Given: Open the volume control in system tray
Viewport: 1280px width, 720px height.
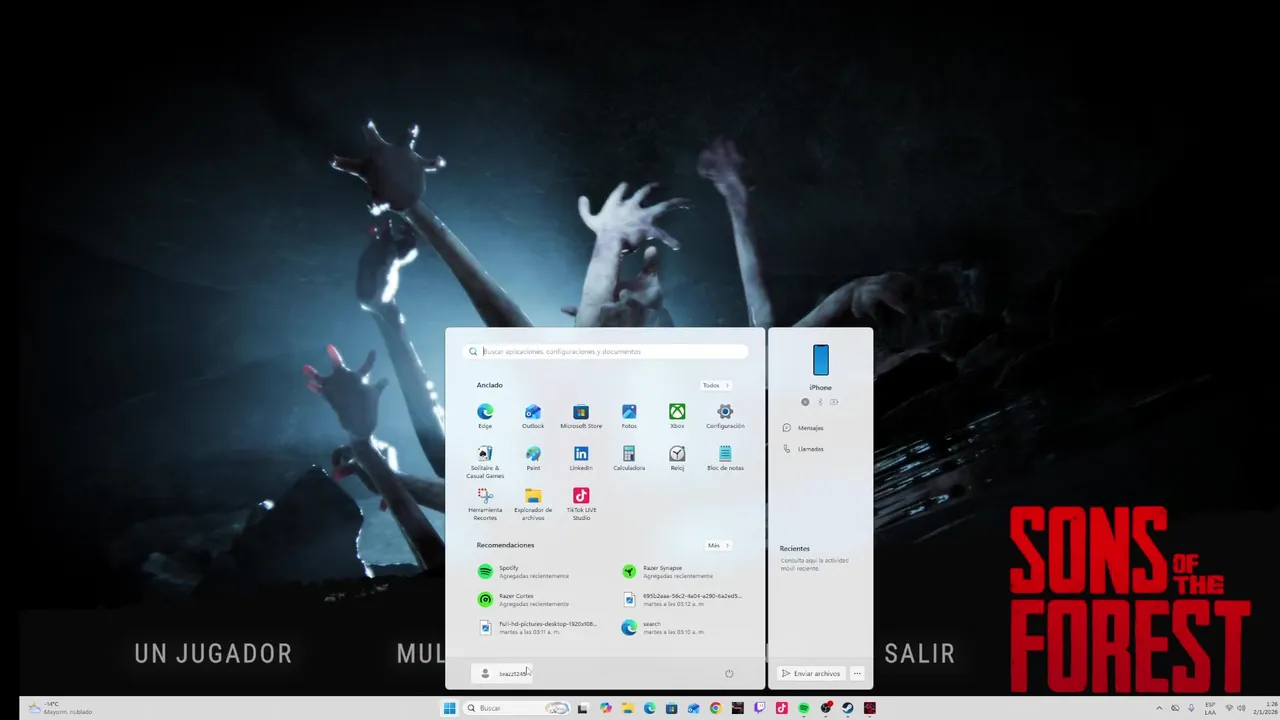Looking at the screenshot, I should 1241,708.
